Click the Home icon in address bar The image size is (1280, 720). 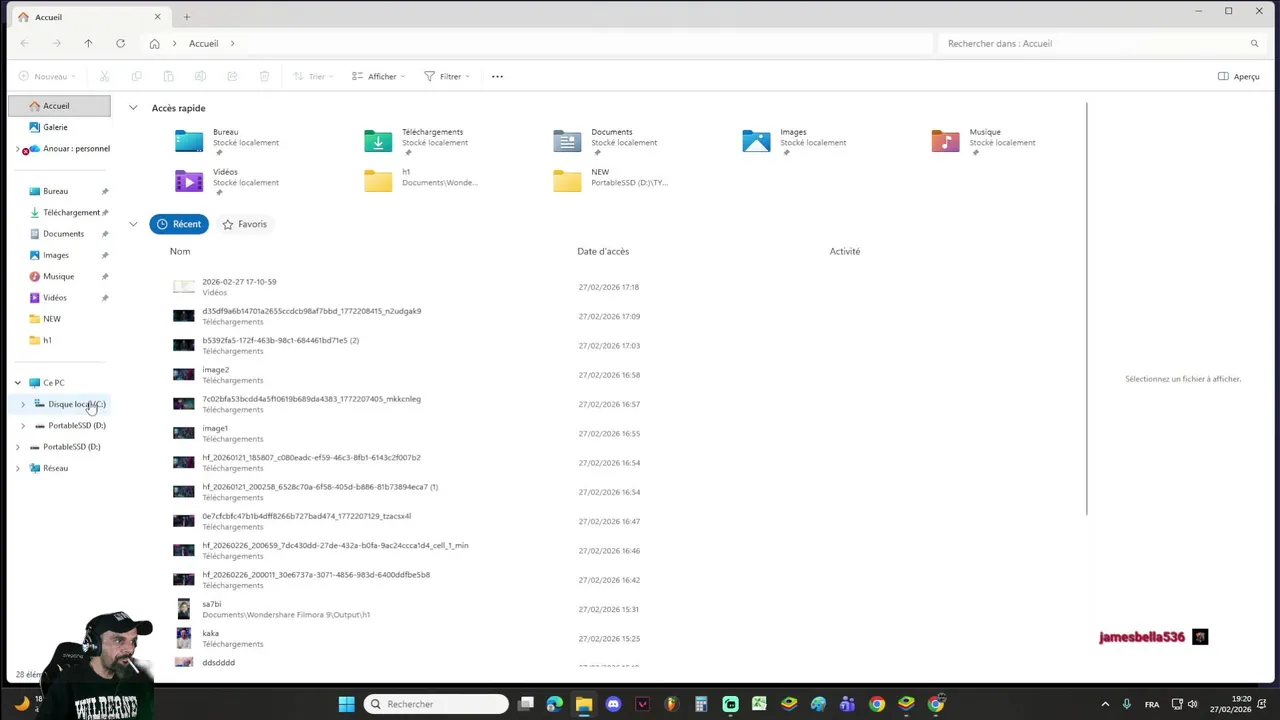click(154, 43)
